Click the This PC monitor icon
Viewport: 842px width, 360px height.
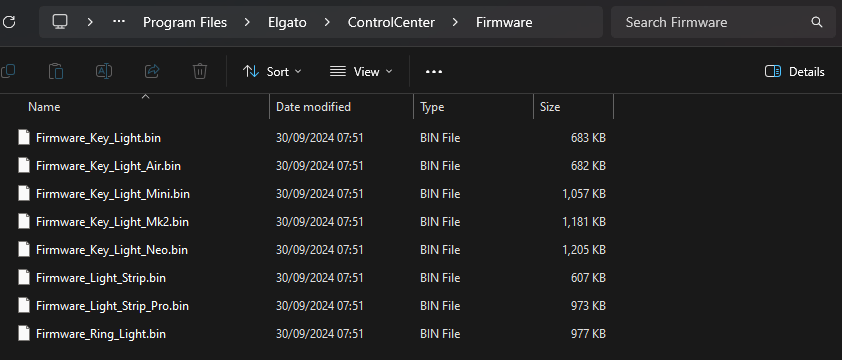[60, 22]
